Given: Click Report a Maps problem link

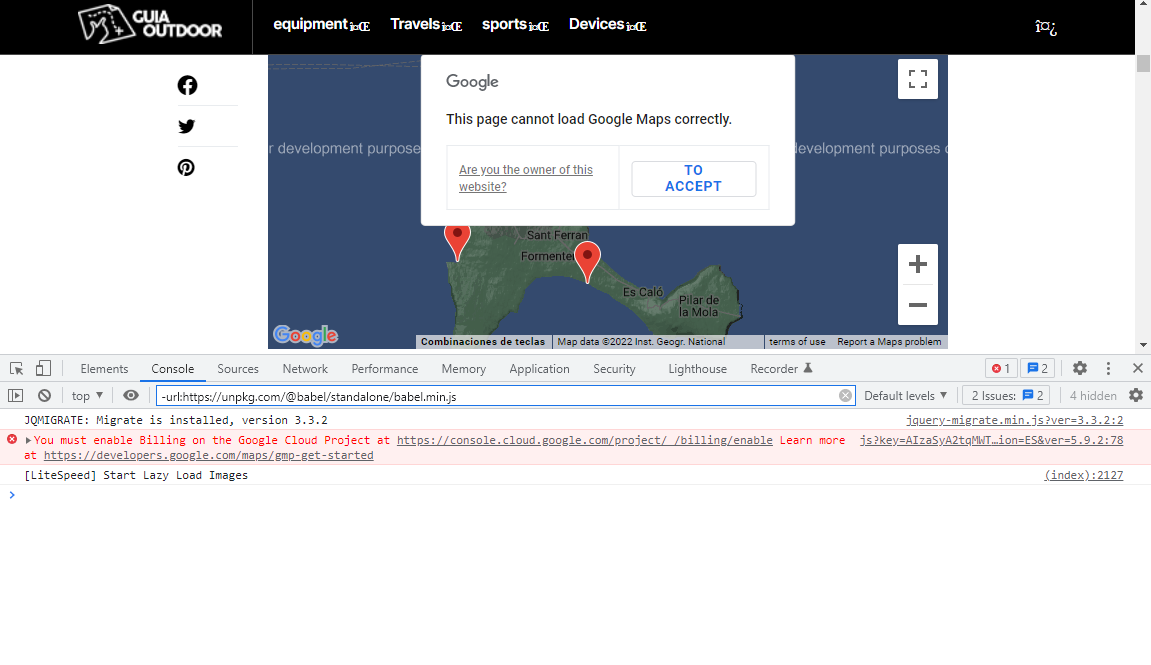Looking at the screenshot, I should point(889,341).
